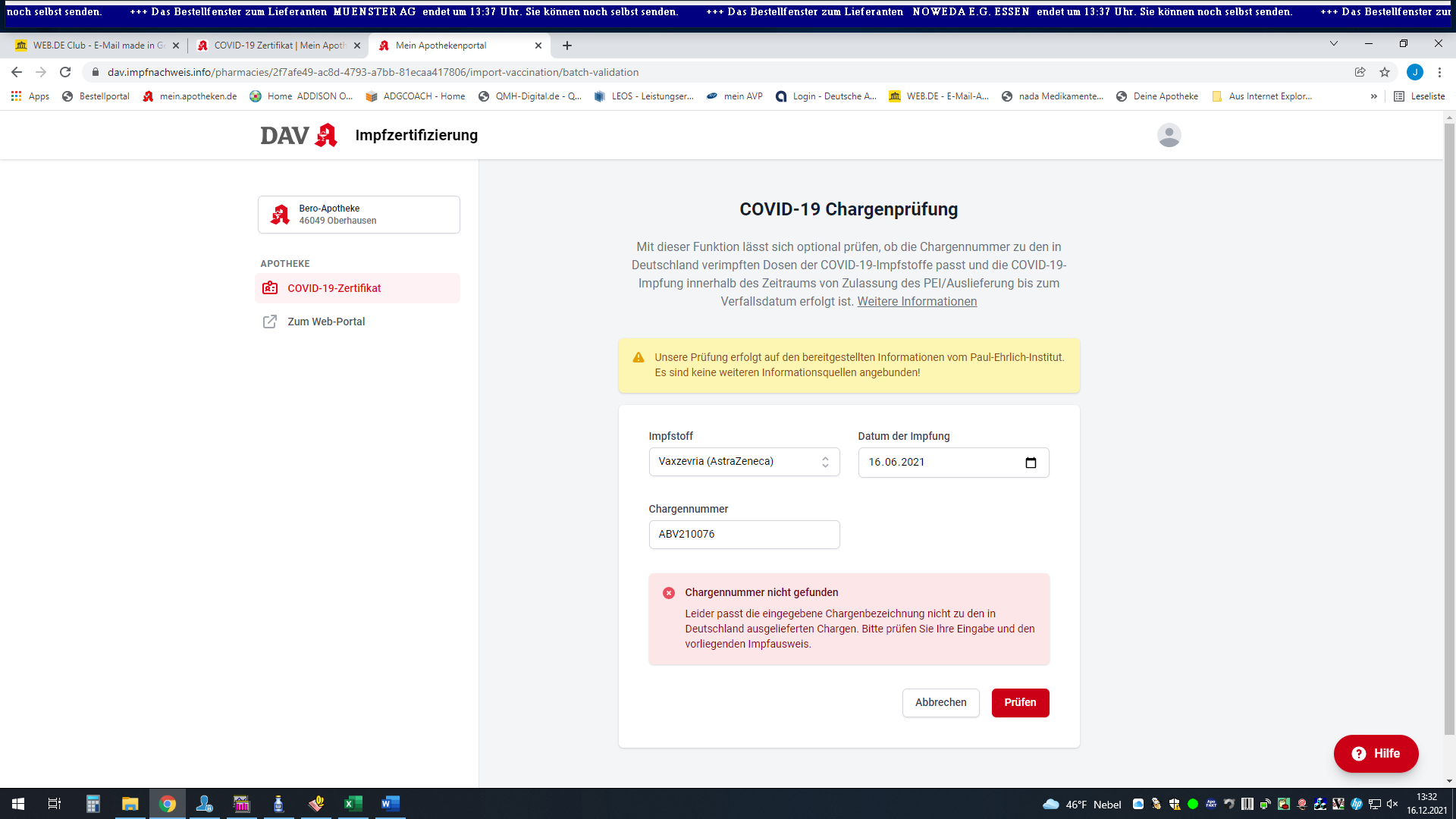Open Excel from the taskbar
1456x819 pixels.
point(353,804)
